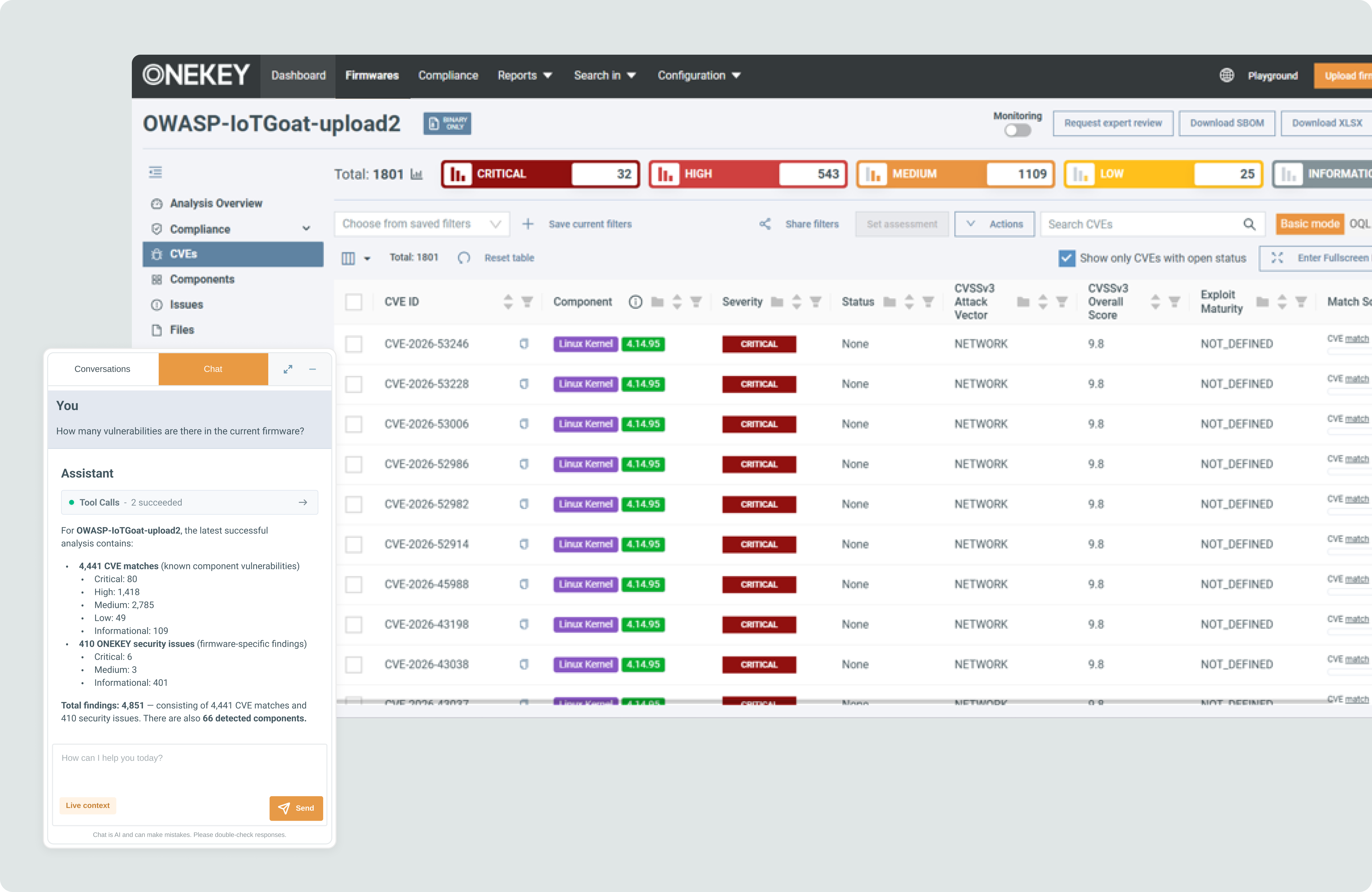Minimize the chat panel
The width and height of the screenshot is (1372, 892).
[312, 369]
